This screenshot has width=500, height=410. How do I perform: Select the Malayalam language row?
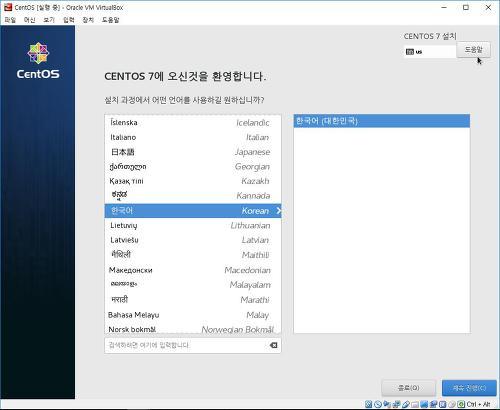point(193,285)
